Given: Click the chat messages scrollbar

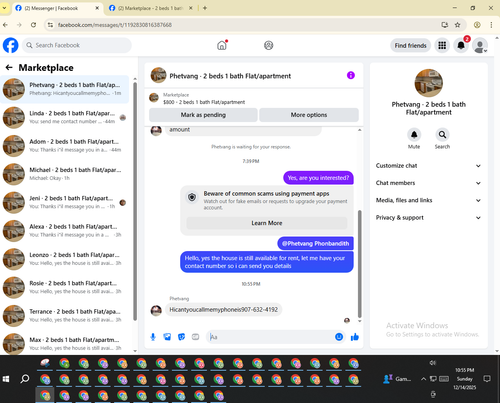Looking at the screenshot, I should click(x=359, y=264).
